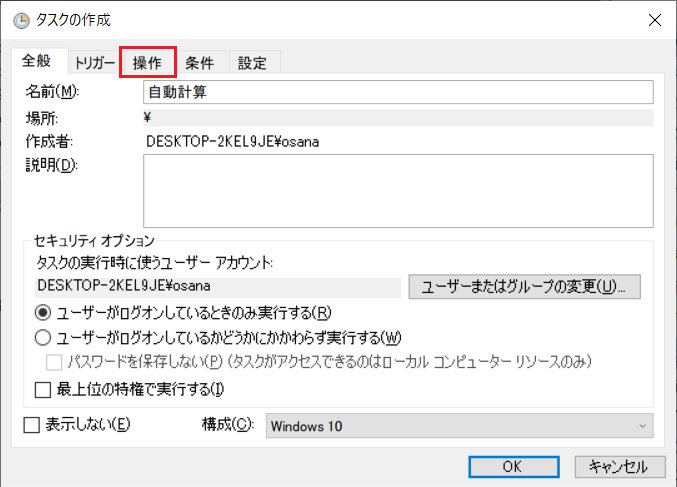Open the 構成 dropdown showing Windows 10
Image resolution: width=677 pixels, height=487 pixels.
click(459, 426)
